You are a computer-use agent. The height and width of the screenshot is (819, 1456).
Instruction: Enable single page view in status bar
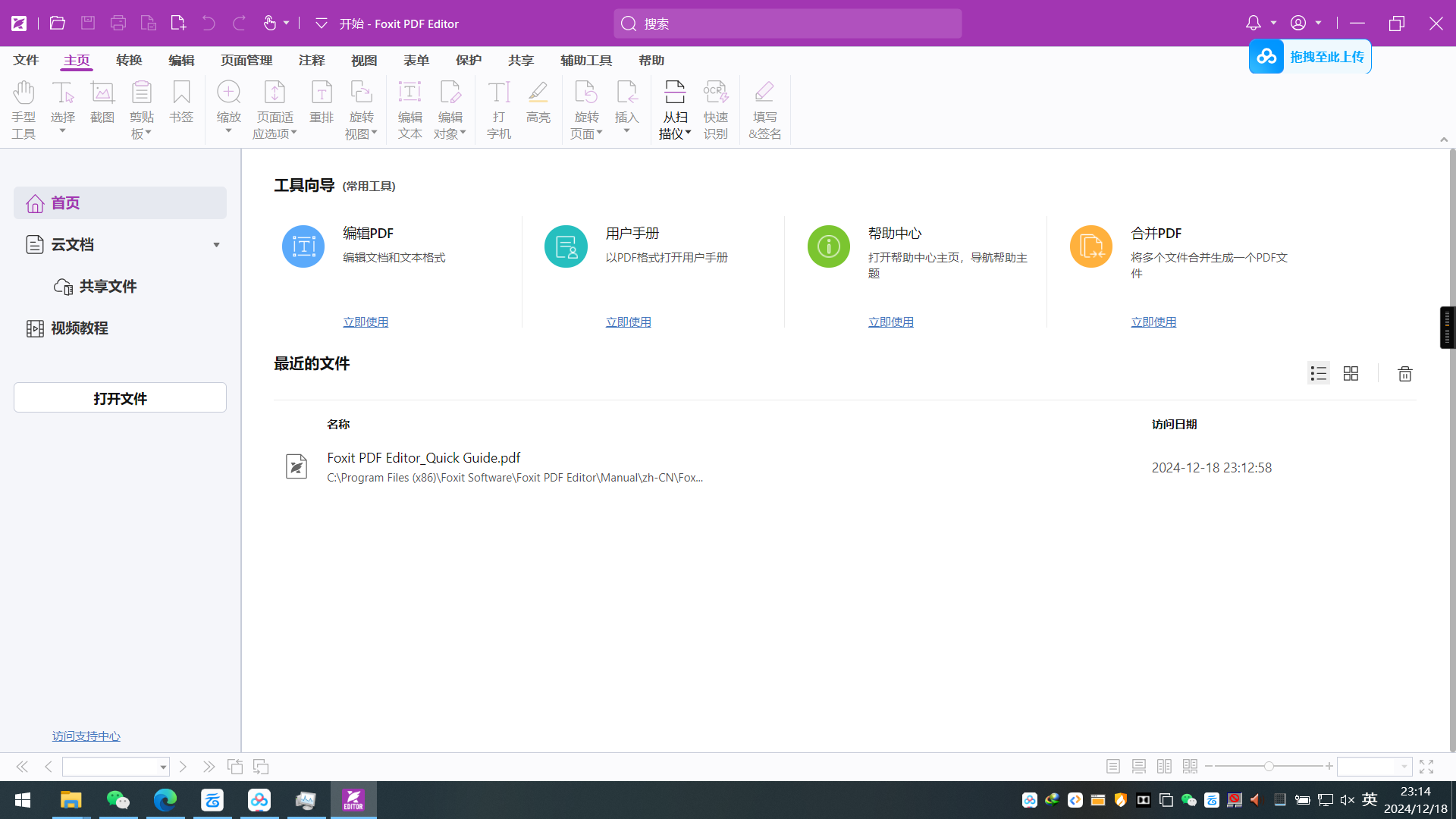pyautogui.click(x=1112, y=767)
